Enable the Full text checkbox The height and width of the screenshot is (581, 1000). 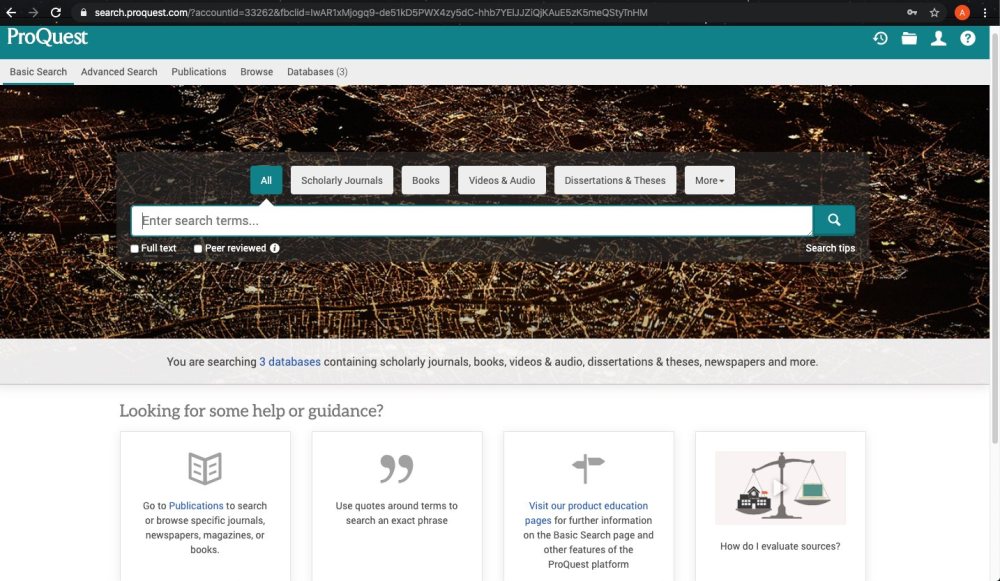click(x=133, y=248)
